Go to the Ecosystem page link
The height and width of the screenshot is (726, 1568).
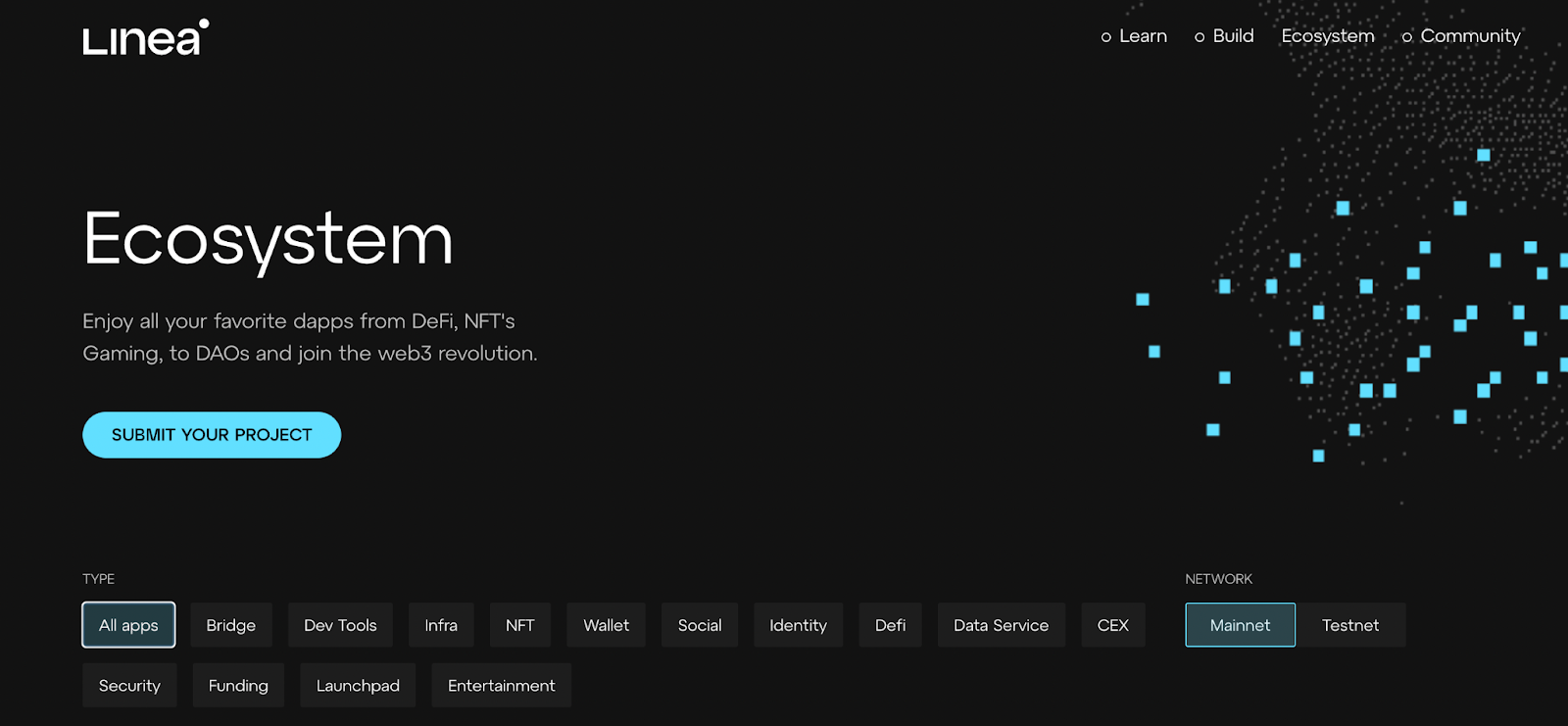(1328, 36)
